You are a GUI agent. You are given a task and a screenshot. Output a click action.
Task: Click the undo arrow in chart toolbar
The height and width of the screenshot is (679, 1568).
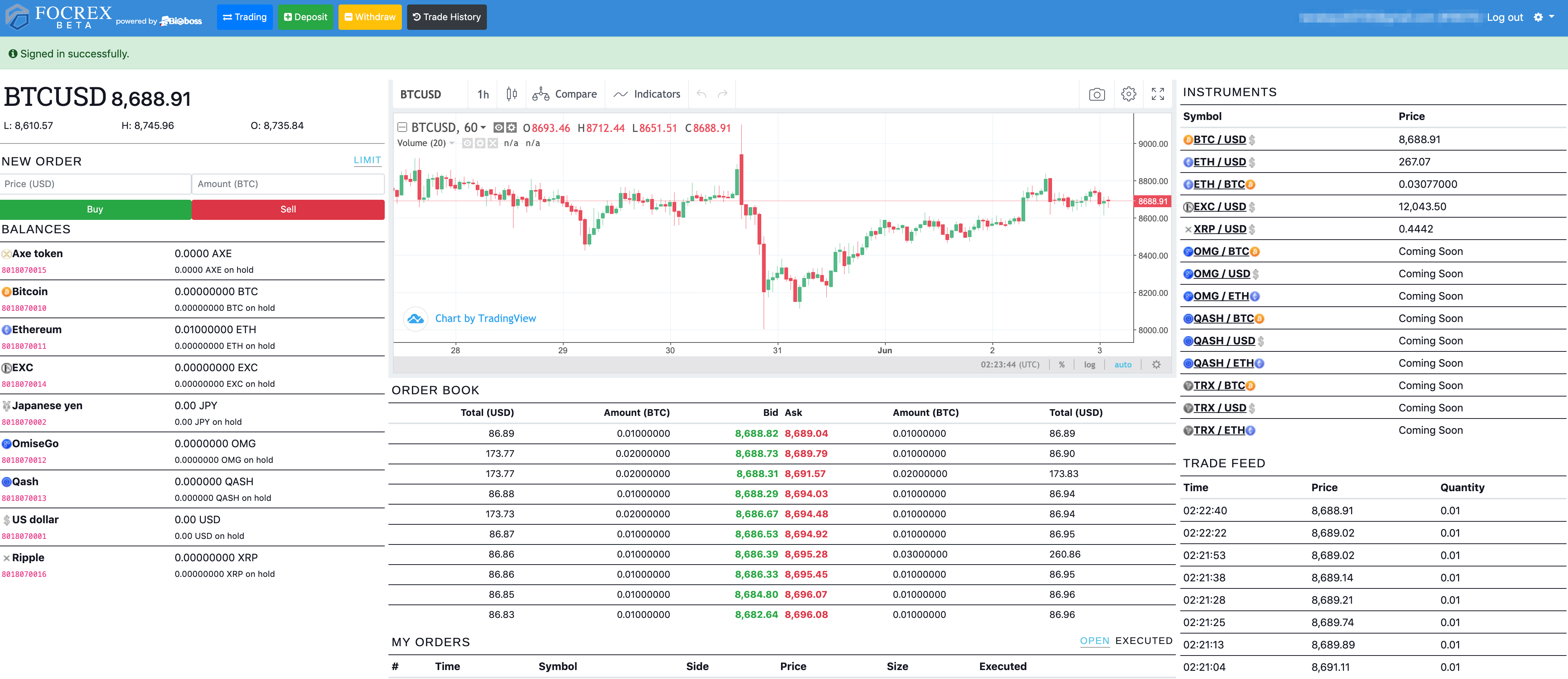coord(701,94)
